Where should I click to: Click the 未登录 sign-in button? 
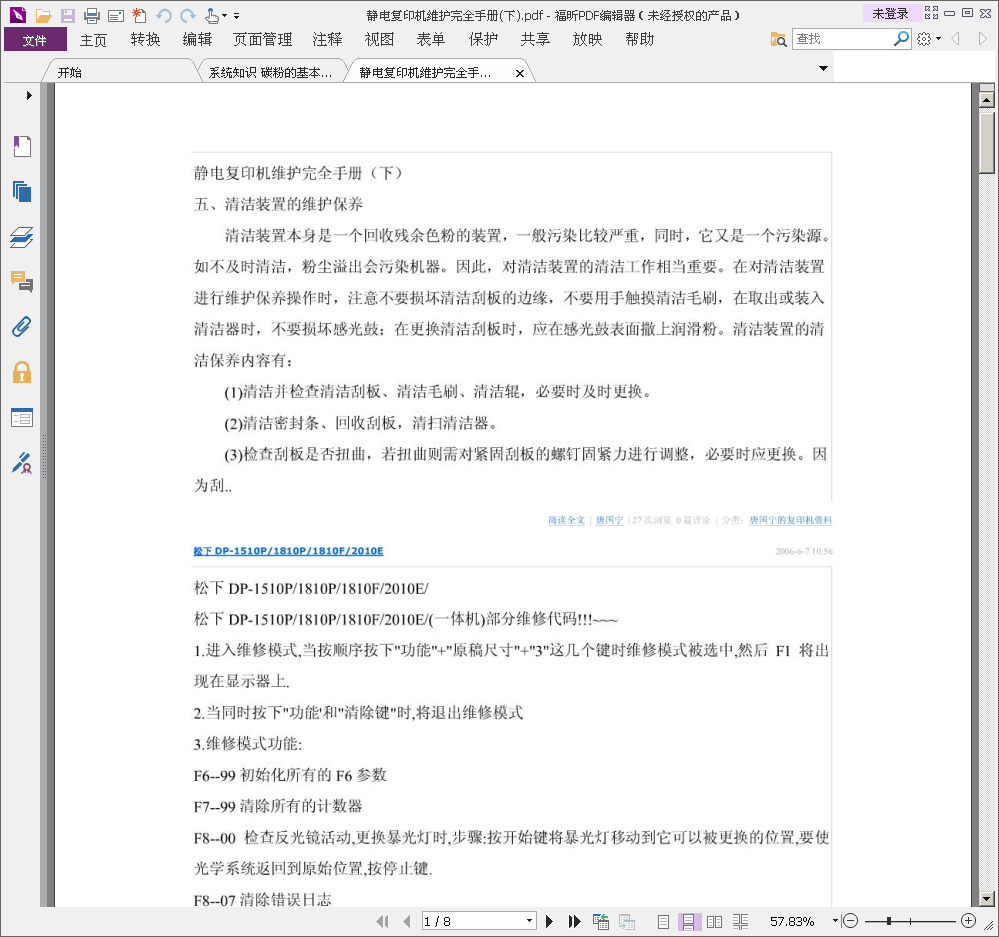pos(890,13)
